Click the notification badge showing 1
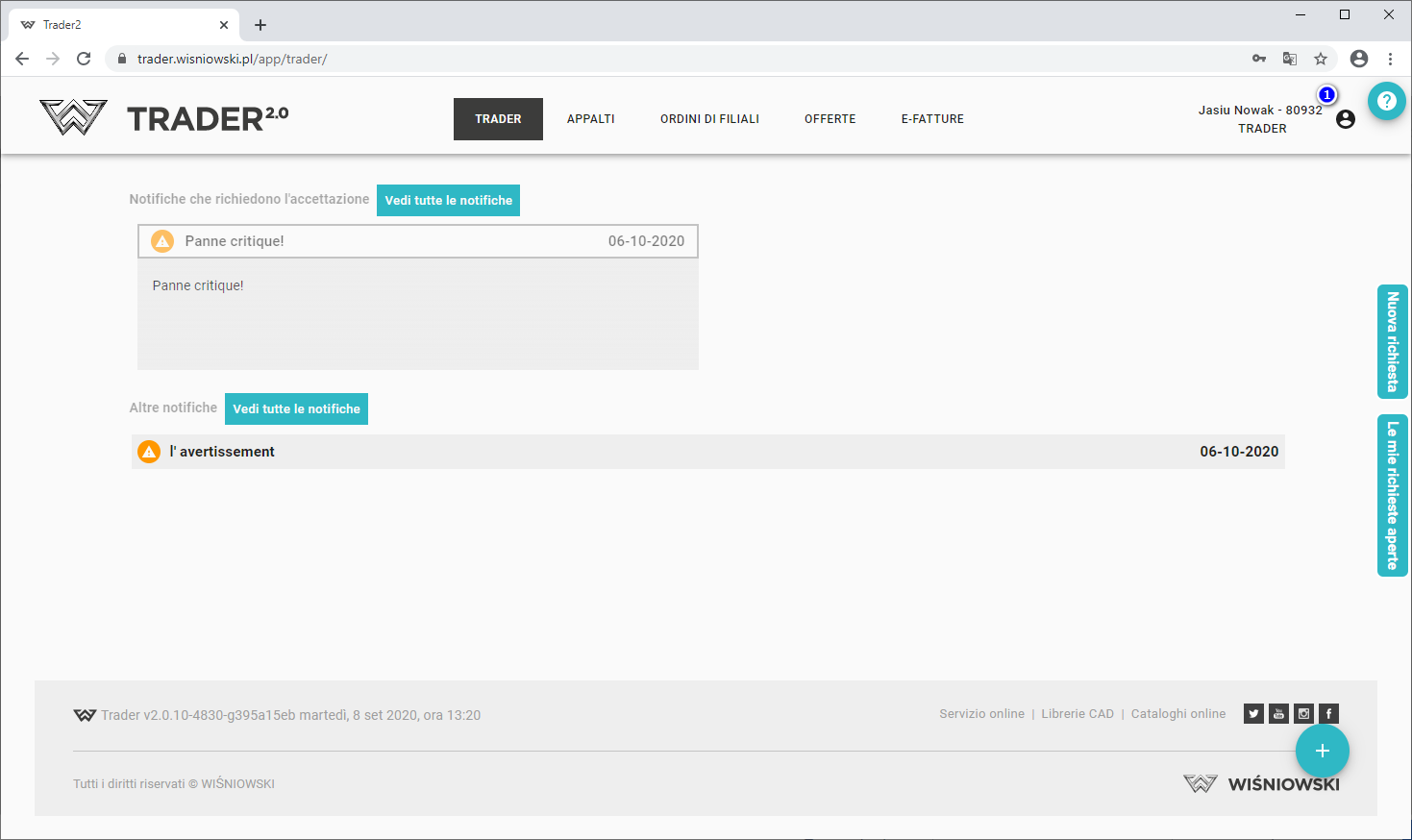 [1326, 94]
